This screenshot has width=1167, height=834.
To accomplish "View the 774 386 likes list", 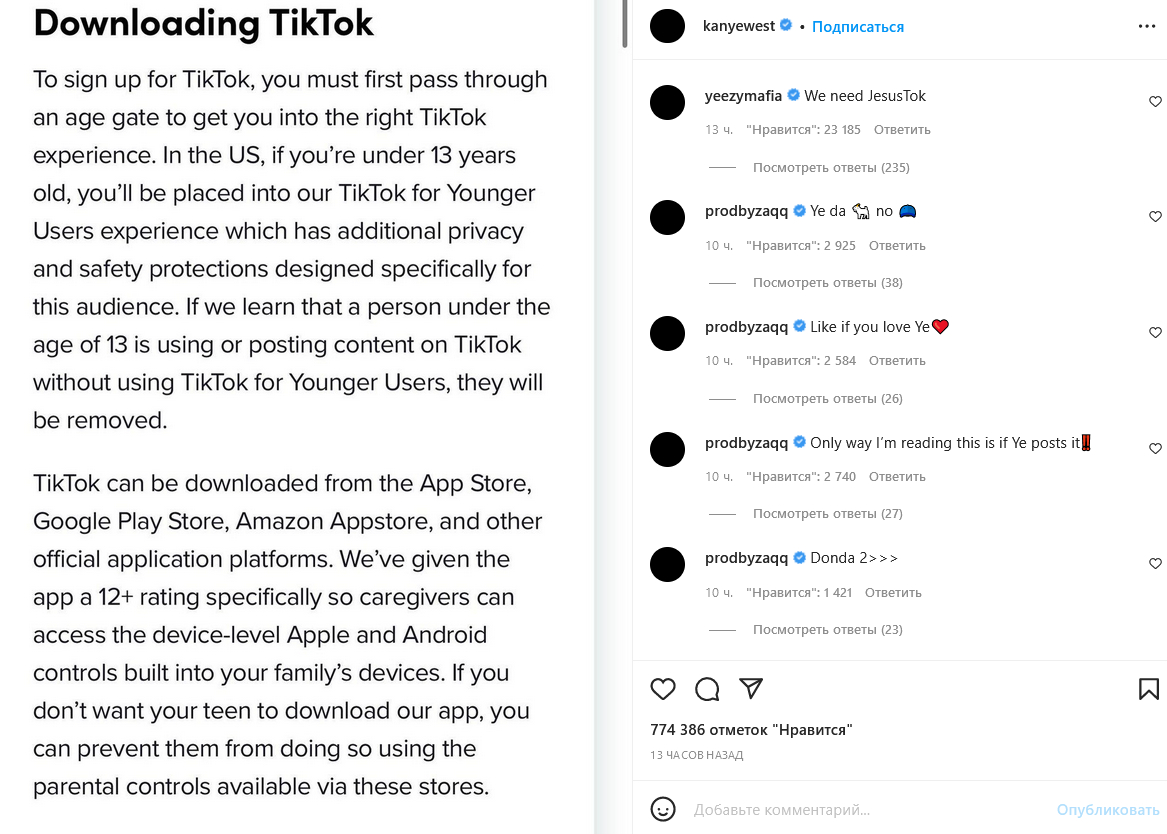I will 750,730.
